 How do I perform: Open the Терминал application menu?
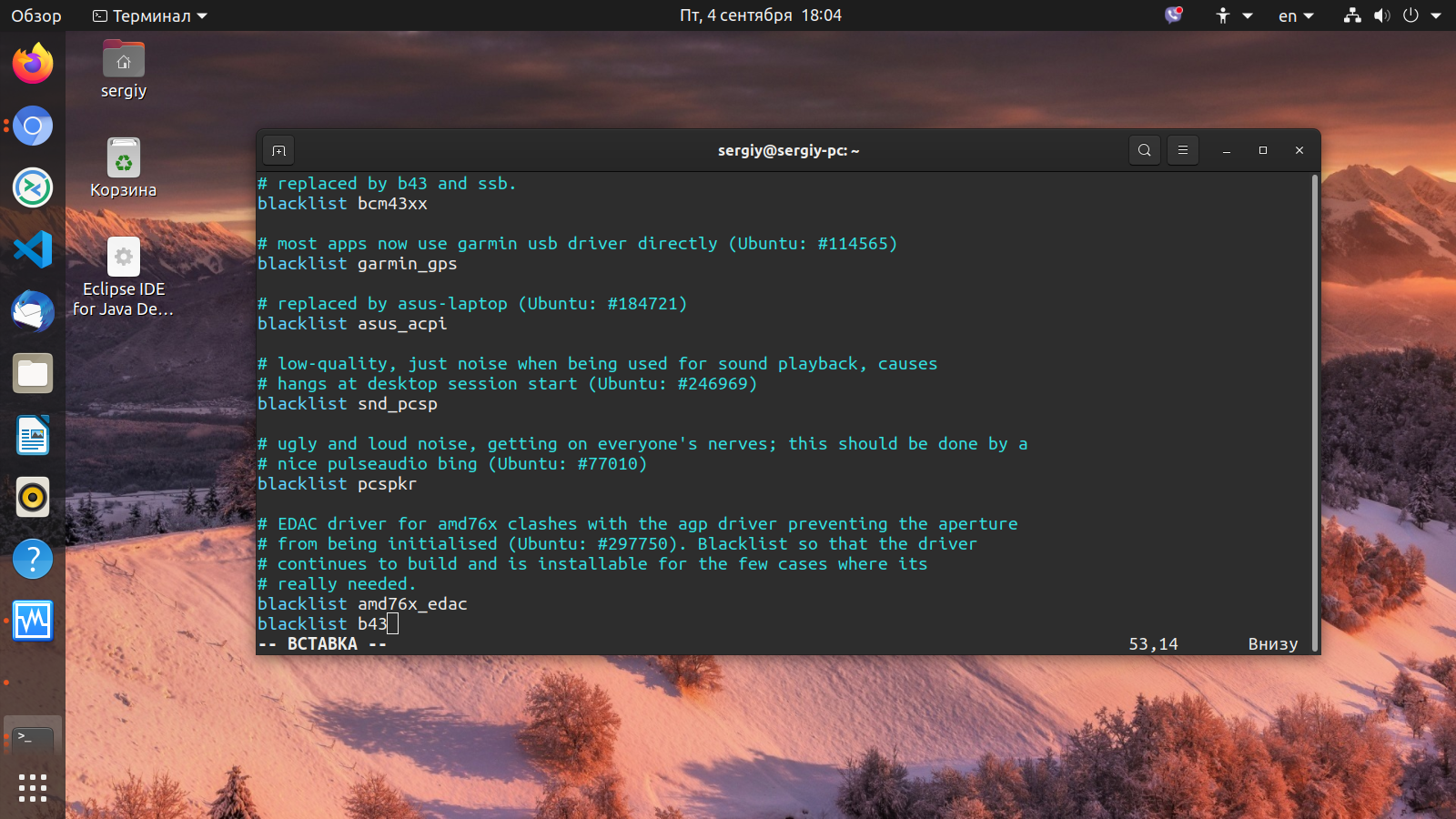coord(150,15)
